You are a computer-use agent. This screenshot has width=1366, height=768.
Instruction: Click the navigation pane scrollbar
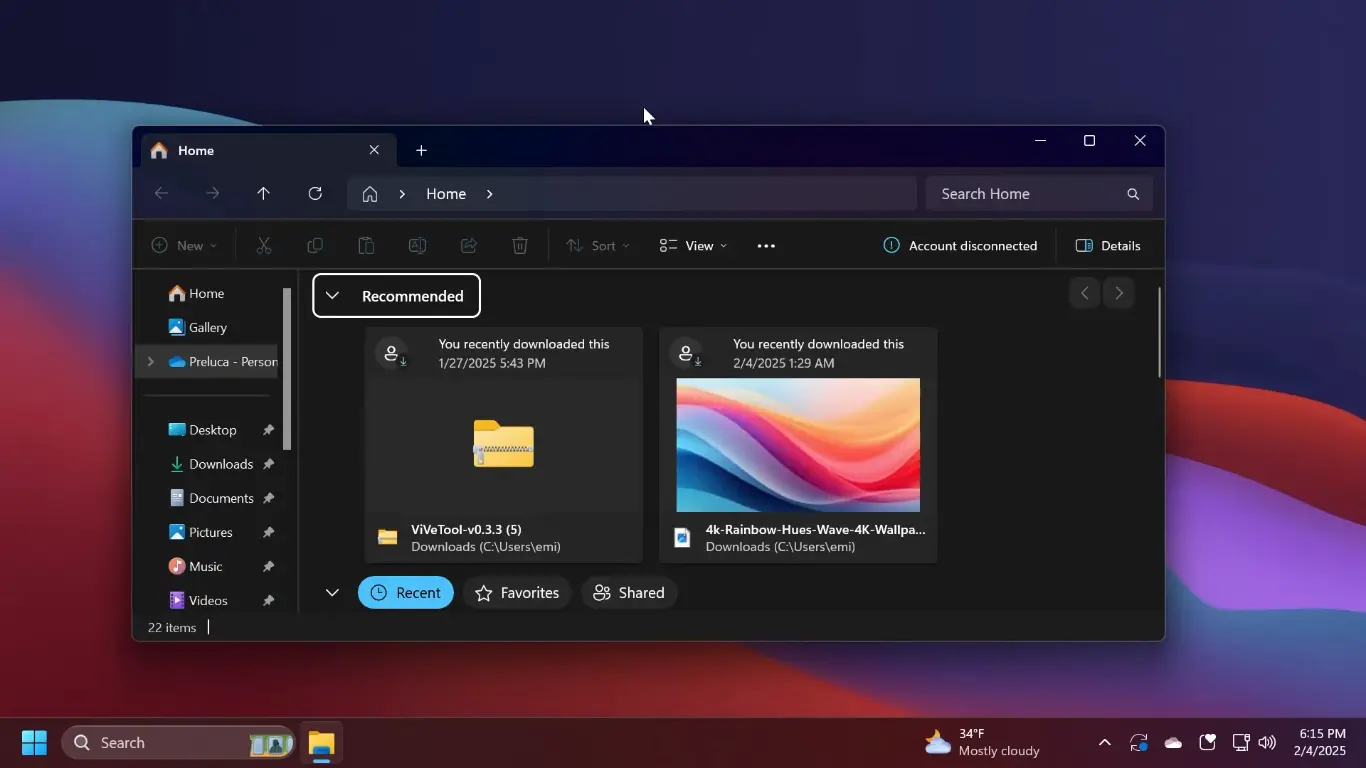pyautogui.click(x=287, y=368)
